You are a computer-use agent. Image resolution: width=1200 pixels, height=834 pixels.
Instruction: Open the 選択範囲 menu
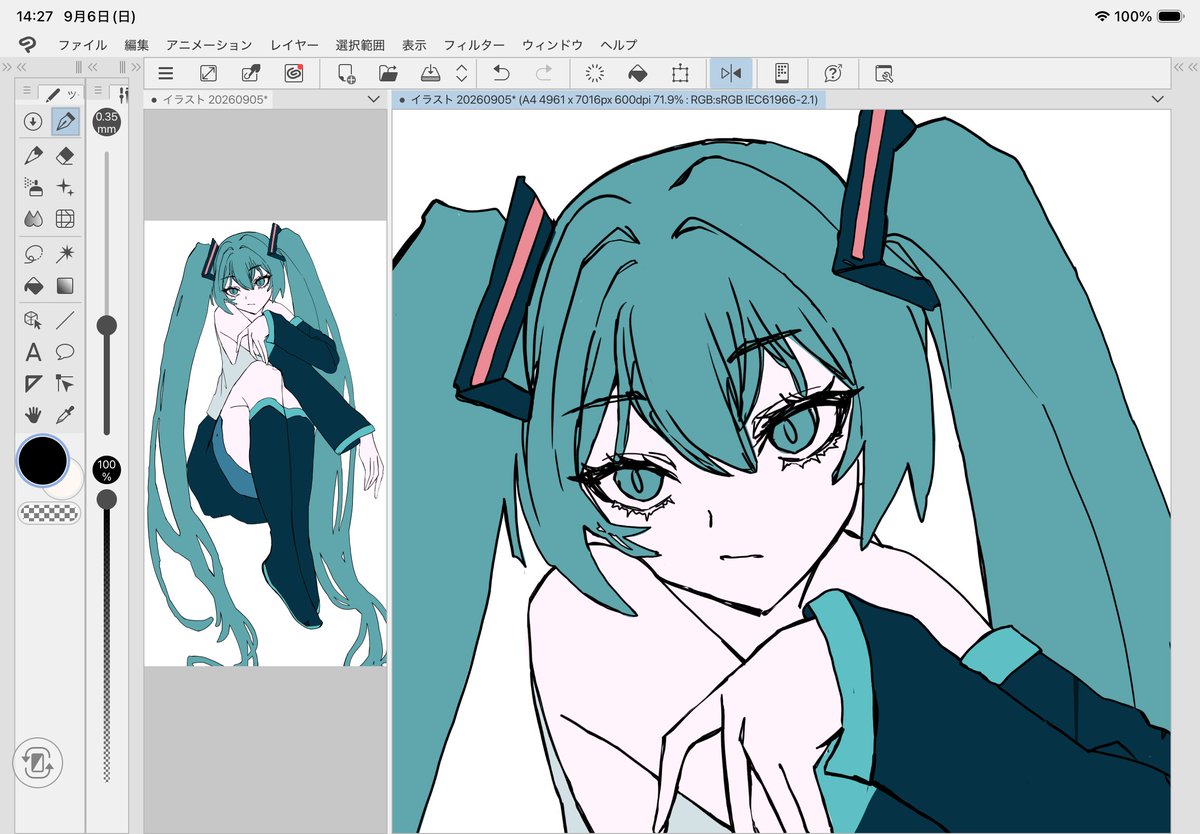tap(360, 45)
